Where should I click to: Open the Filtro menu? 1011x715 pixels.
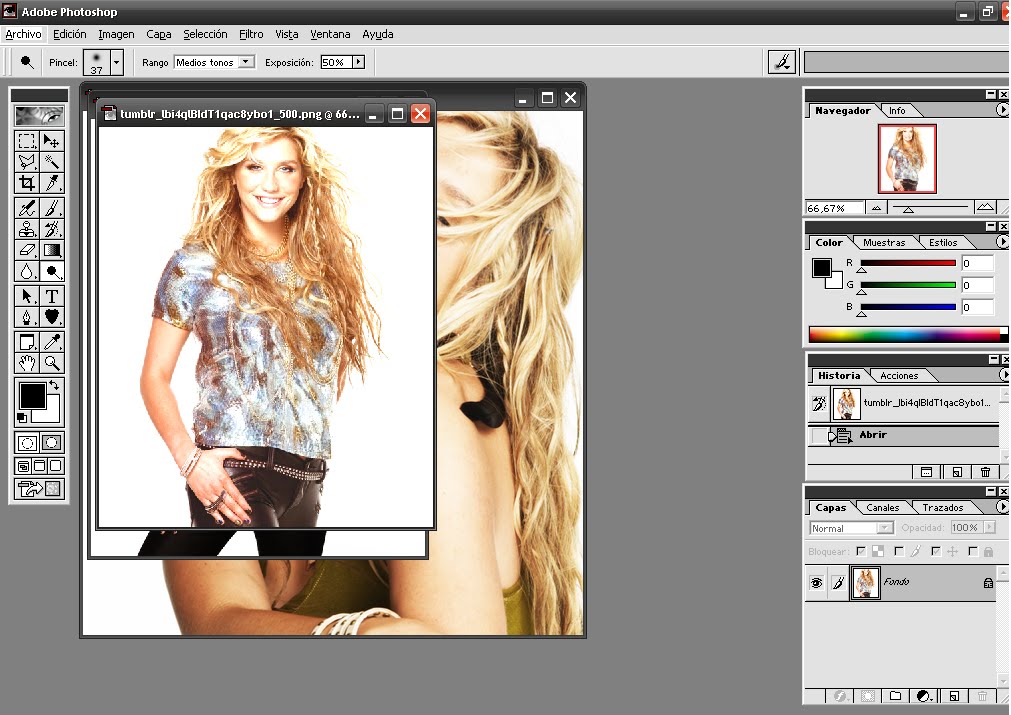tap(251, 33)
